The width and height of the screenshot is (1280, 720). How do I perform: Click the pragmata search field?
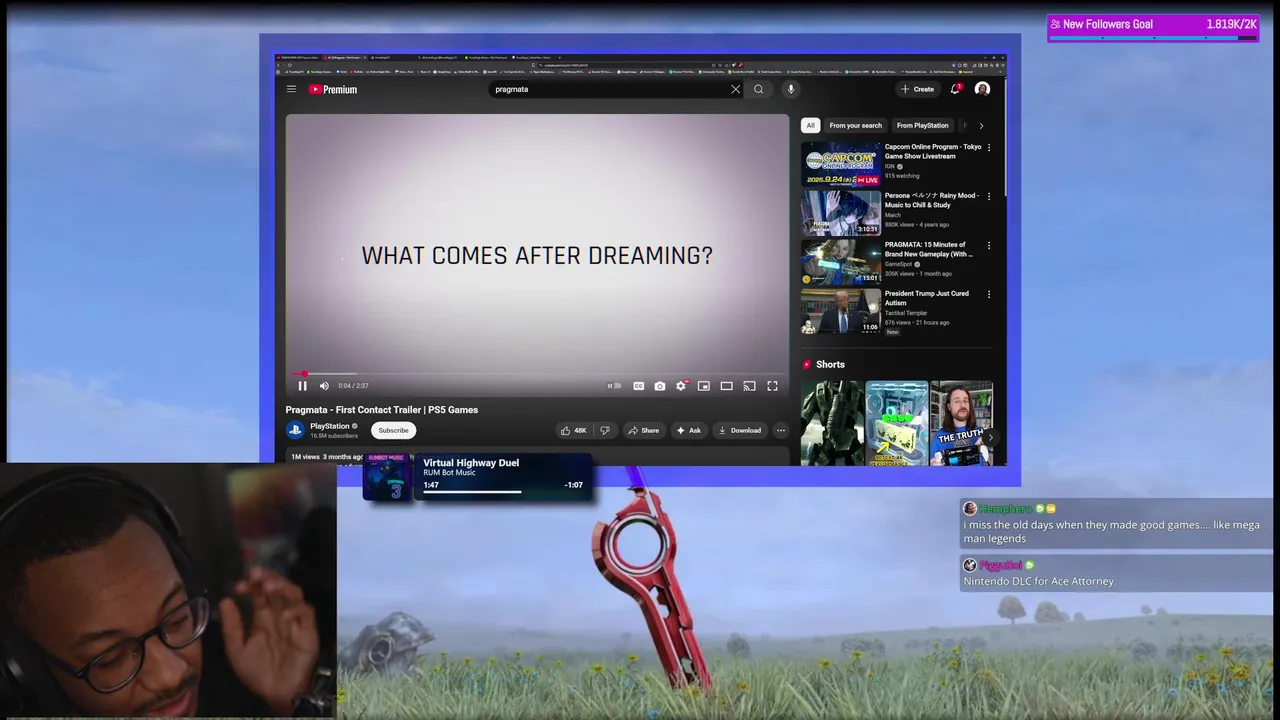tap(610, 89)
